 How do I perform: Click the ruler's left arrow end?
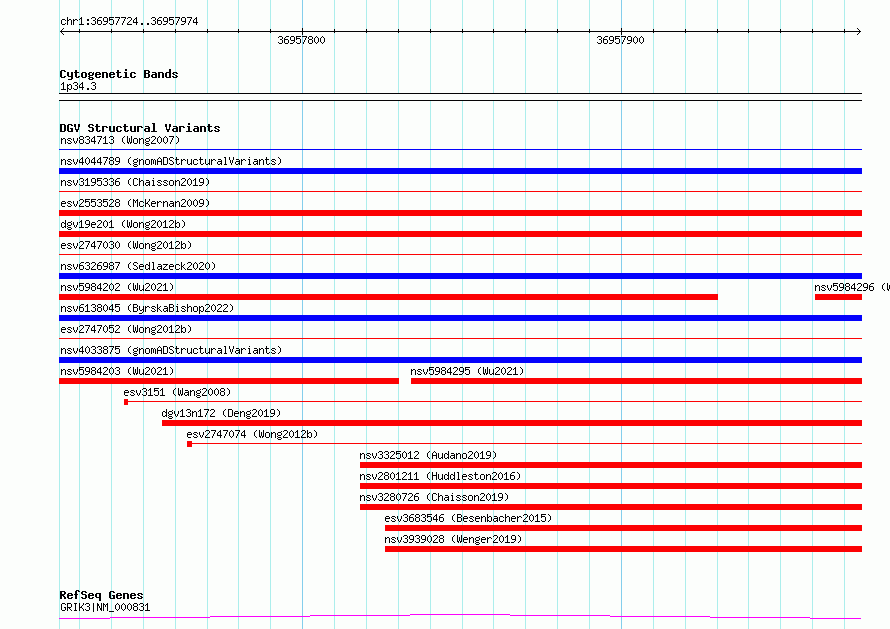(62, 31)
